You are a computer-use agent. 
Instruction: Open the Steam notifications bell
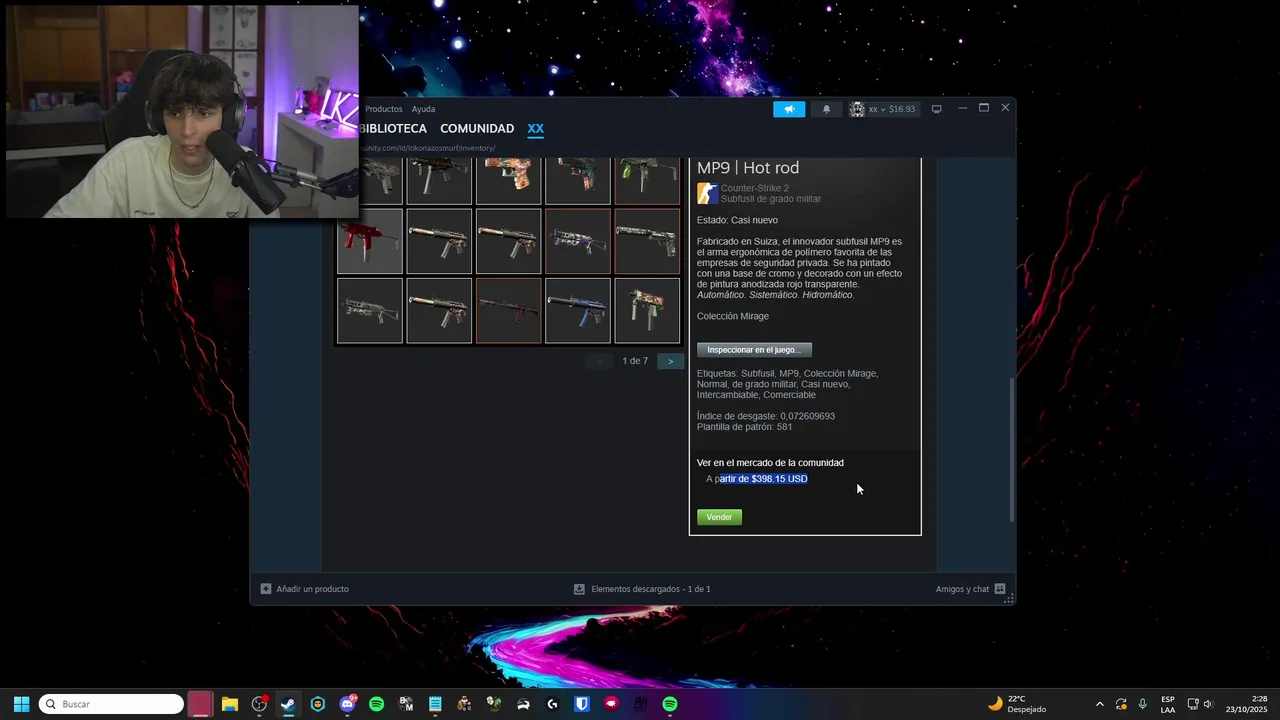click(826, 109)
